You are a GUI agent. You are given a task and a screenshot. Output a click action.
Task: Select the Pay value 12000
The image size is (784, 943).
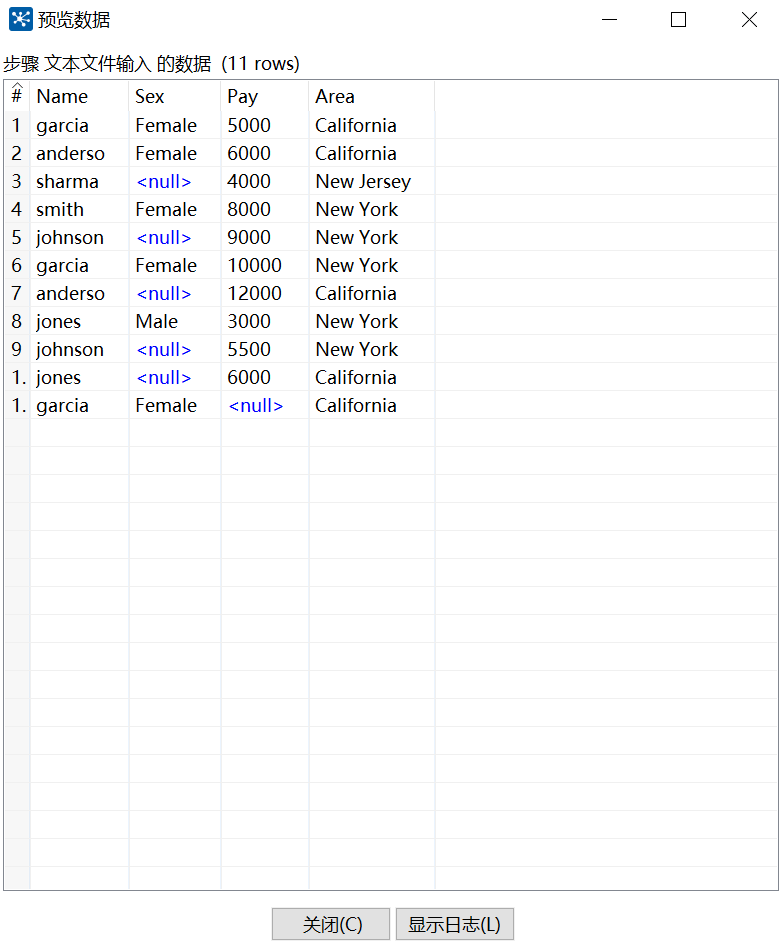[265, 293]
